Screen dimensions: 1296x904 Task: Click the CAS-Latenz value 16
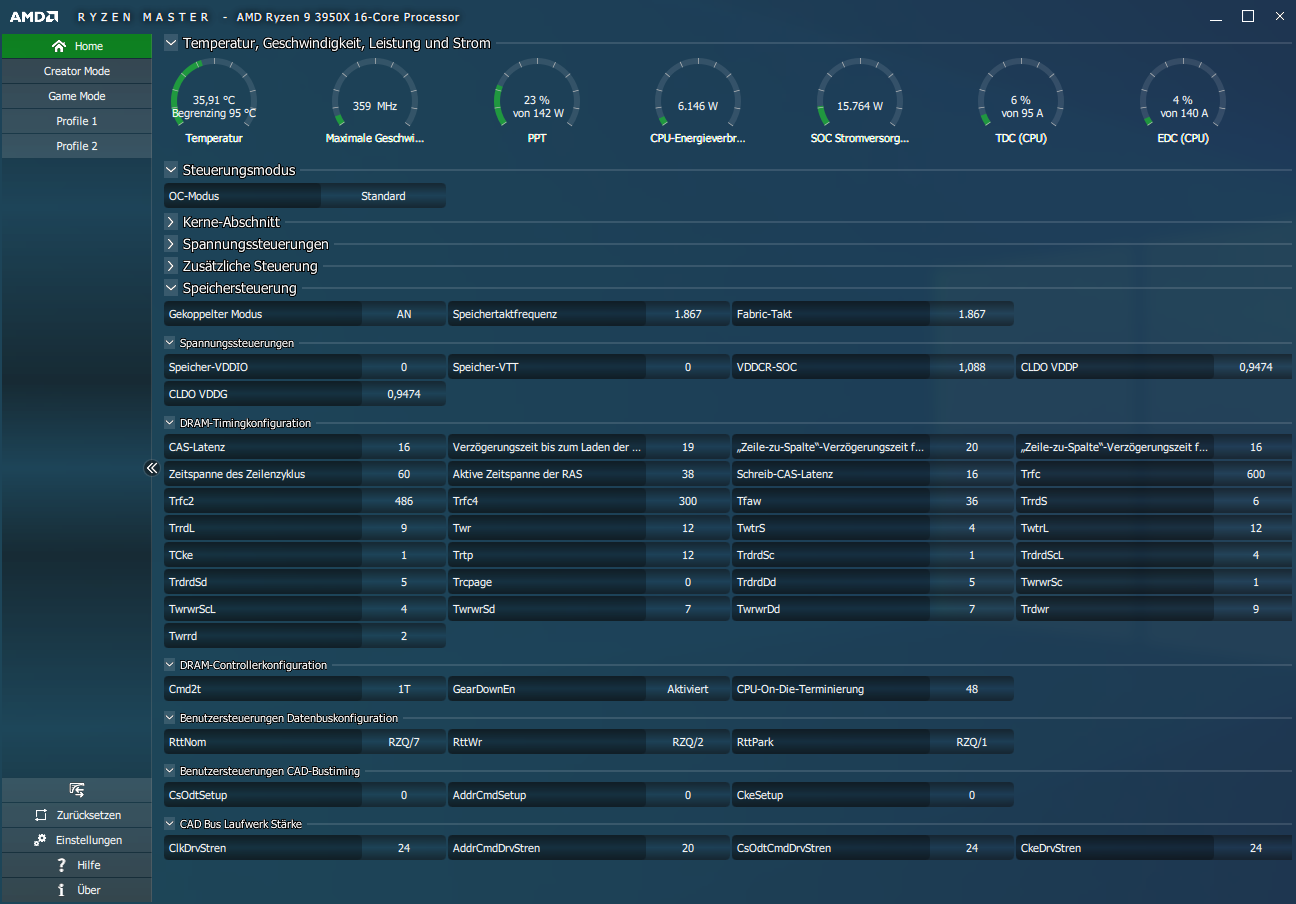click(x=404, y=447)
